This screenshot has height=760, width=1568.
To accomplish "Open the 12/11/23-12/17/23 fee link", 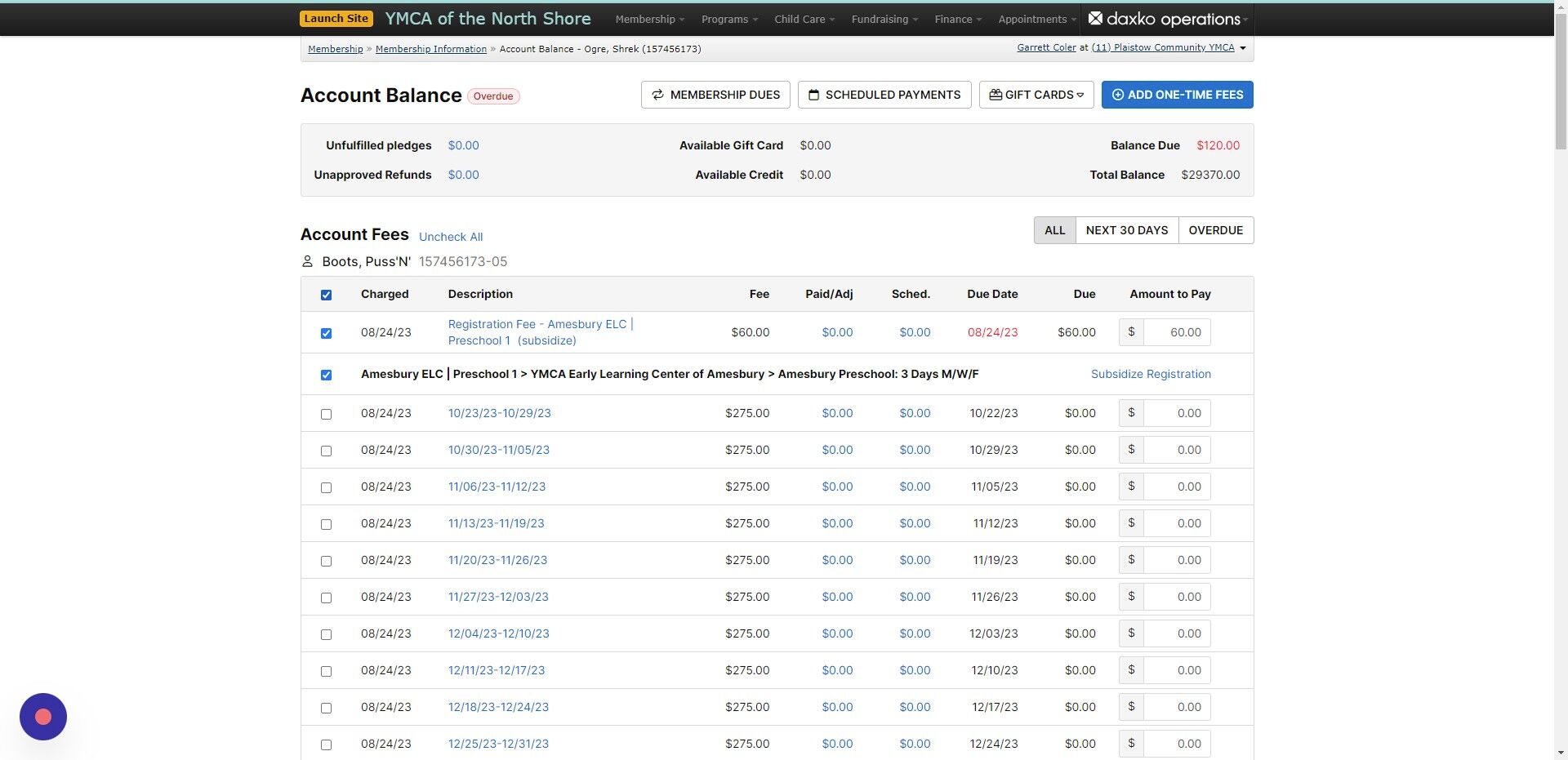I will 497,670.
